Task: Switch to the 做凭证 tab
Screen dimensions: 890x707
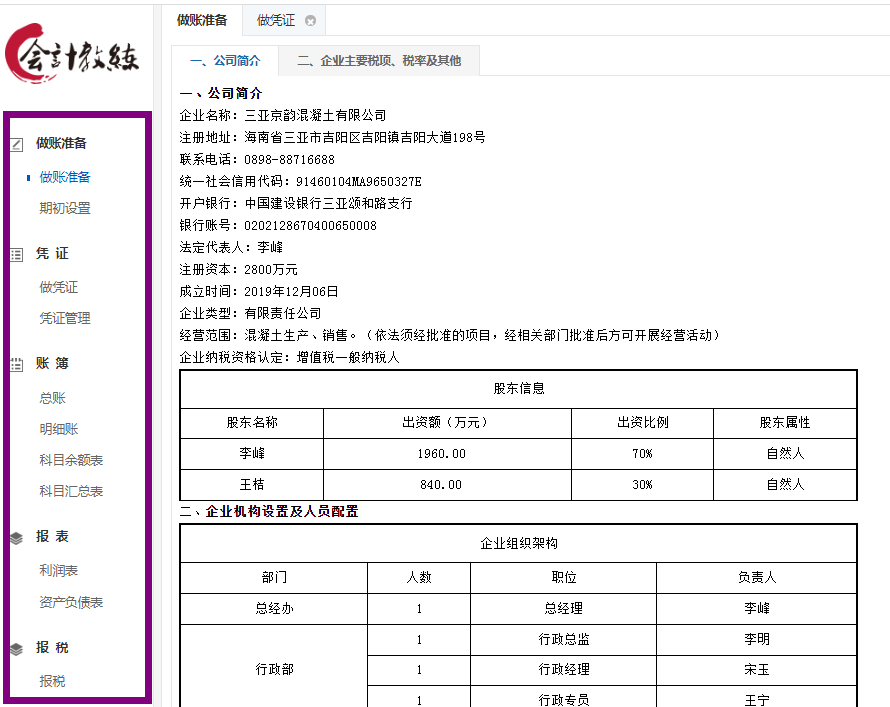Action: pos(275,20)
